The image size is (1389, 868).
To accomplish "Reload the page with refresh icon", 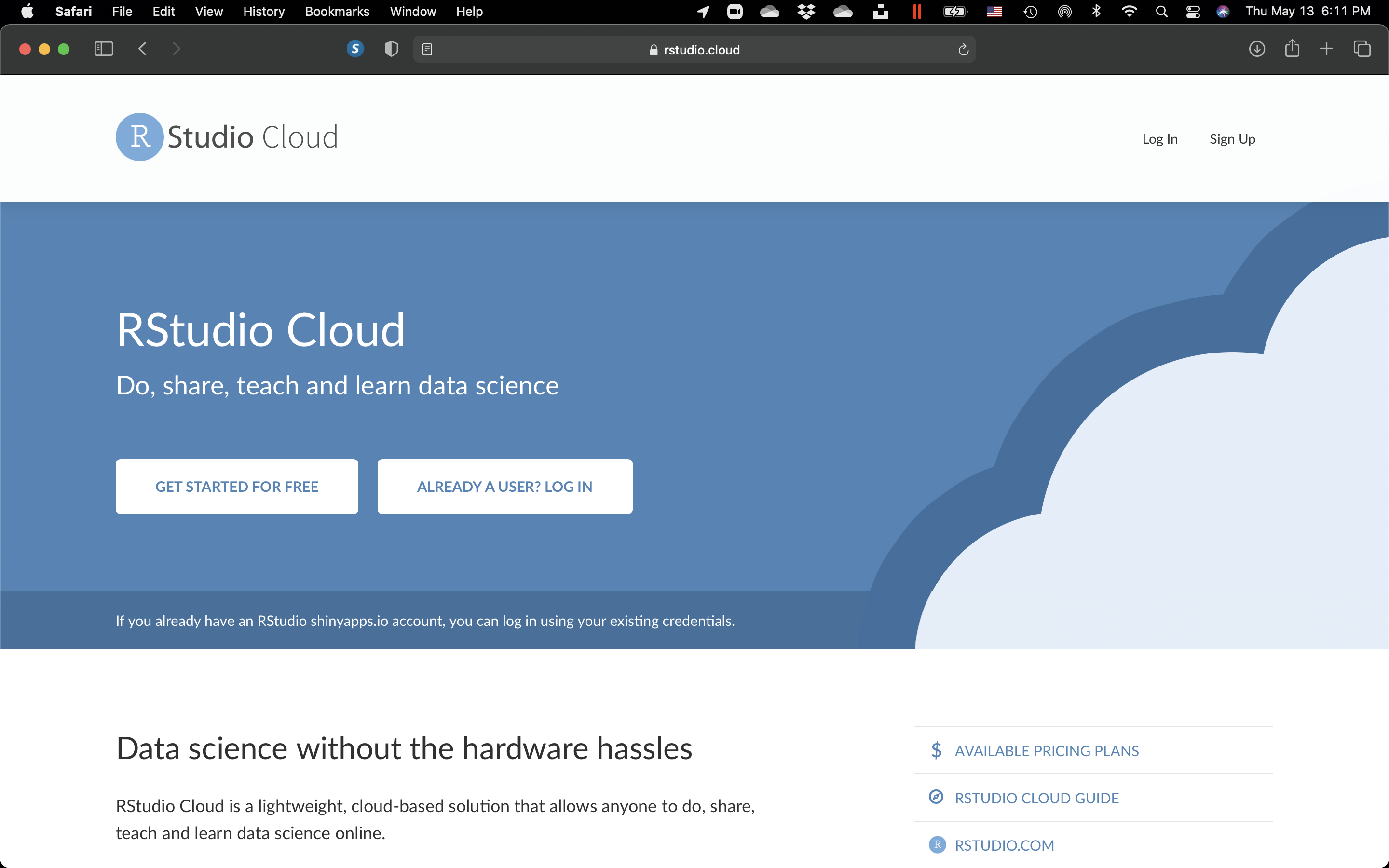I will (963, 50).
